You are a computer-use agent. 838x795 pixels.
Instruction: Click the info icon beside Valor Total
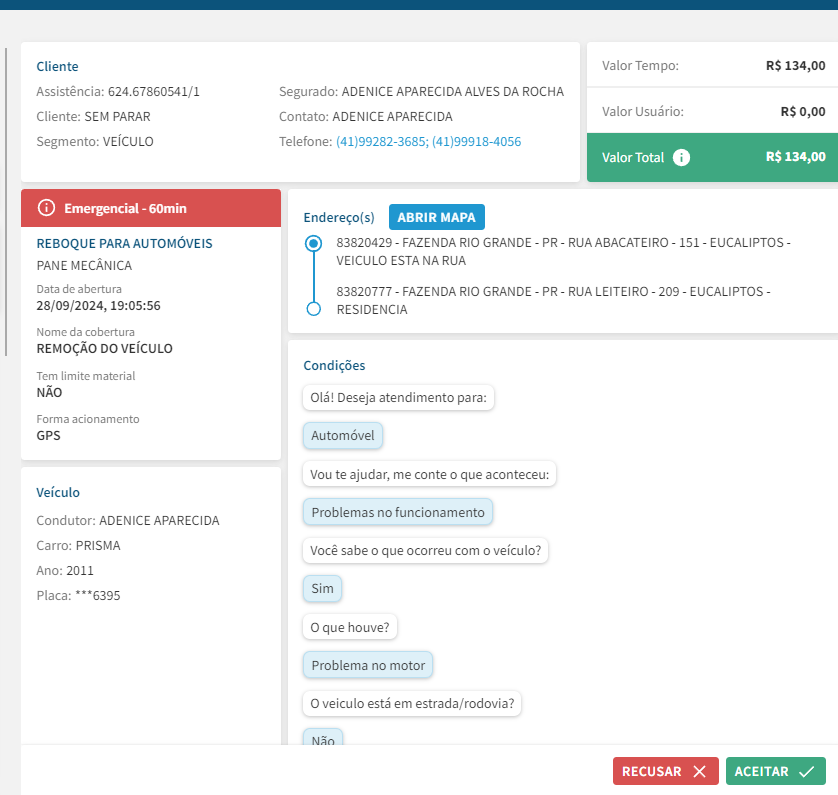tap(682, 157)
